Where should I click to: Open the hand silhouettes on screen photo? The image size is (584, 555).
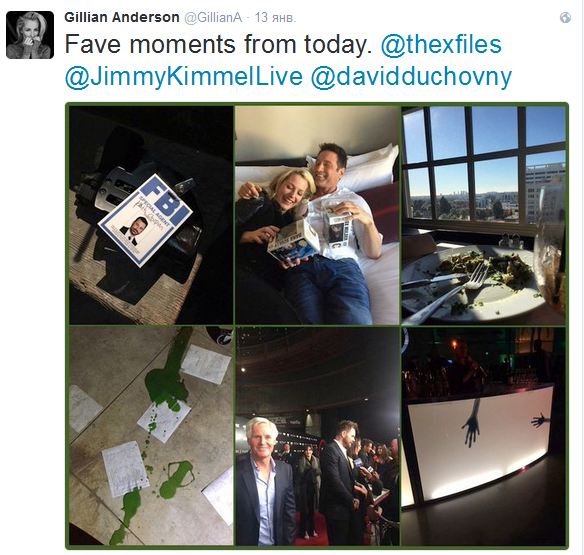[x=483, y=436]
